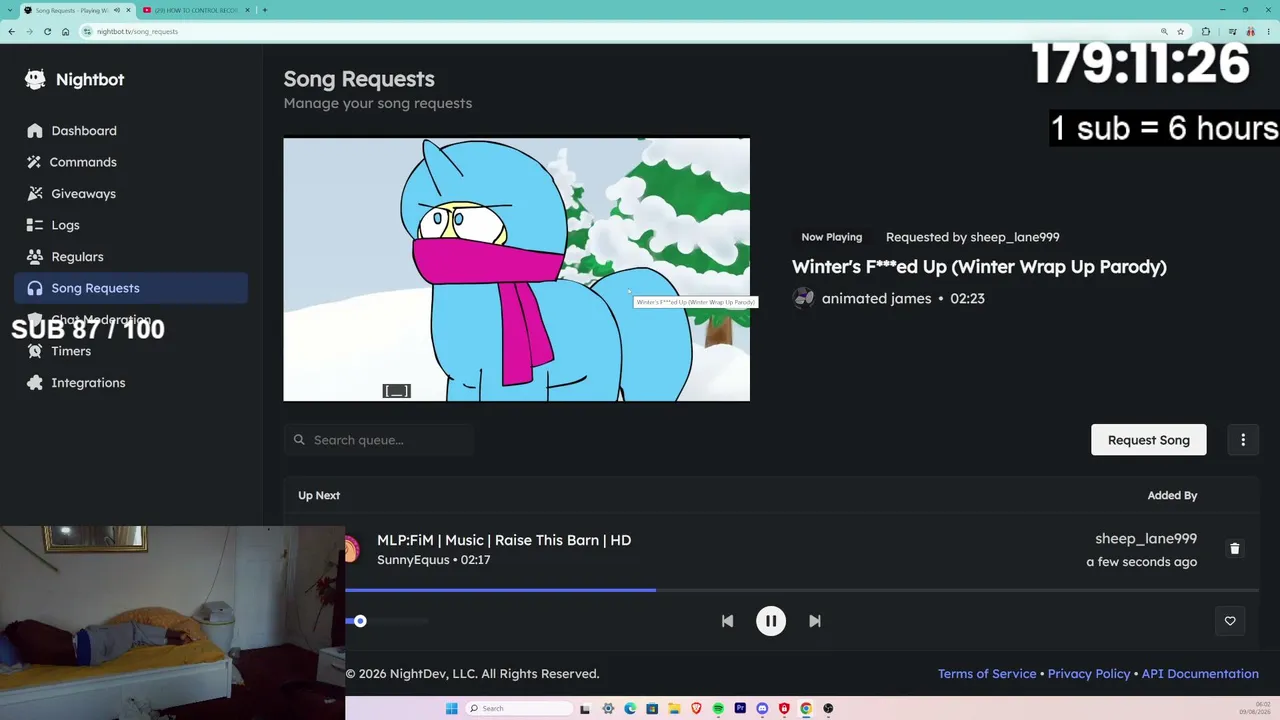Click the Dashboard home icon
The width and height of the screenshot is (1280, 720).
pyautogui.click(x=35, y=130)
